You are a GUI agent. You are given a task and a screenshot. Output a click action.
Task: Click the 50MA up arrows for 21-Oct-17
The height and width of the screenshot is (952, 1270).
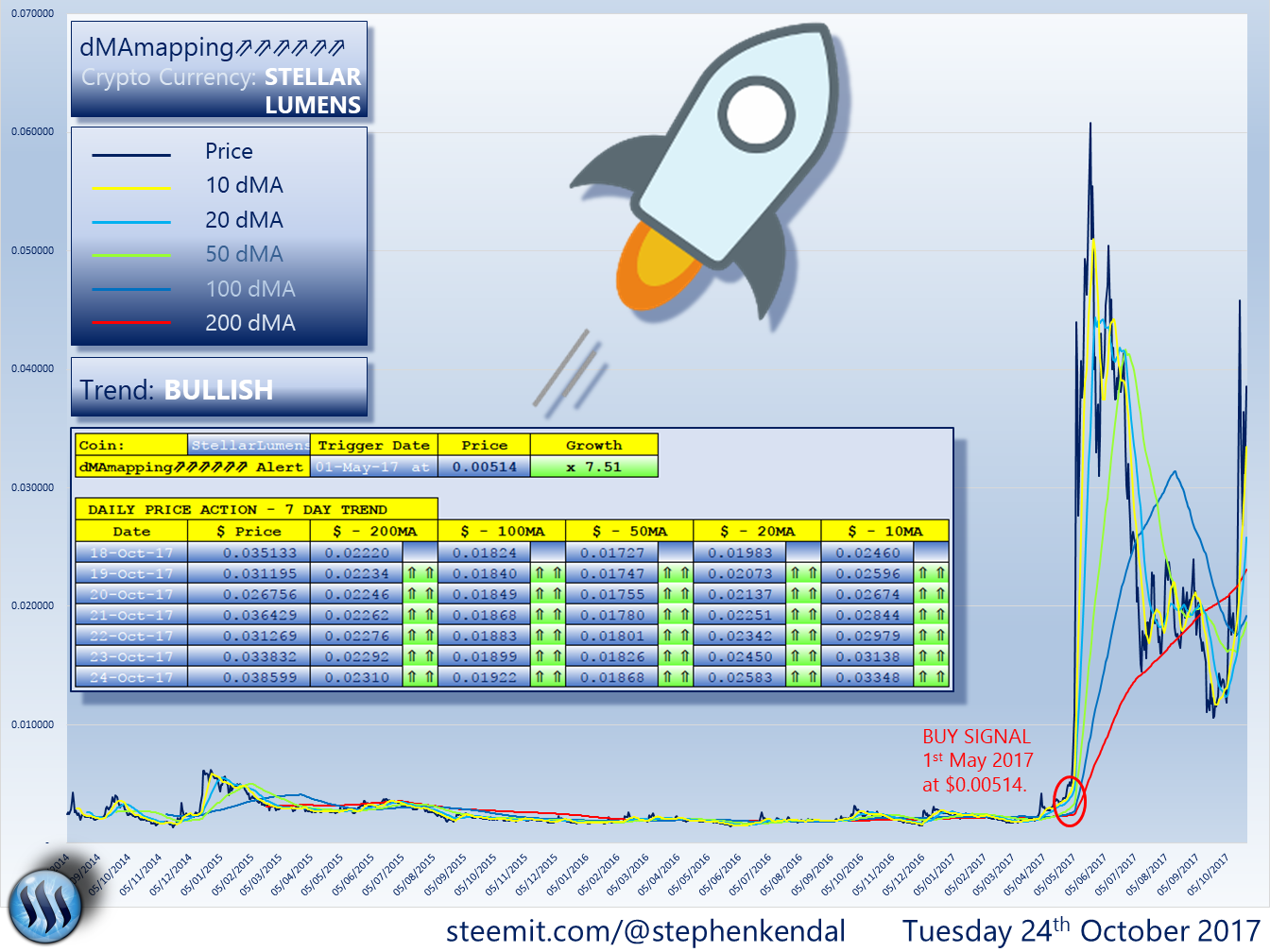coord(675,615)
